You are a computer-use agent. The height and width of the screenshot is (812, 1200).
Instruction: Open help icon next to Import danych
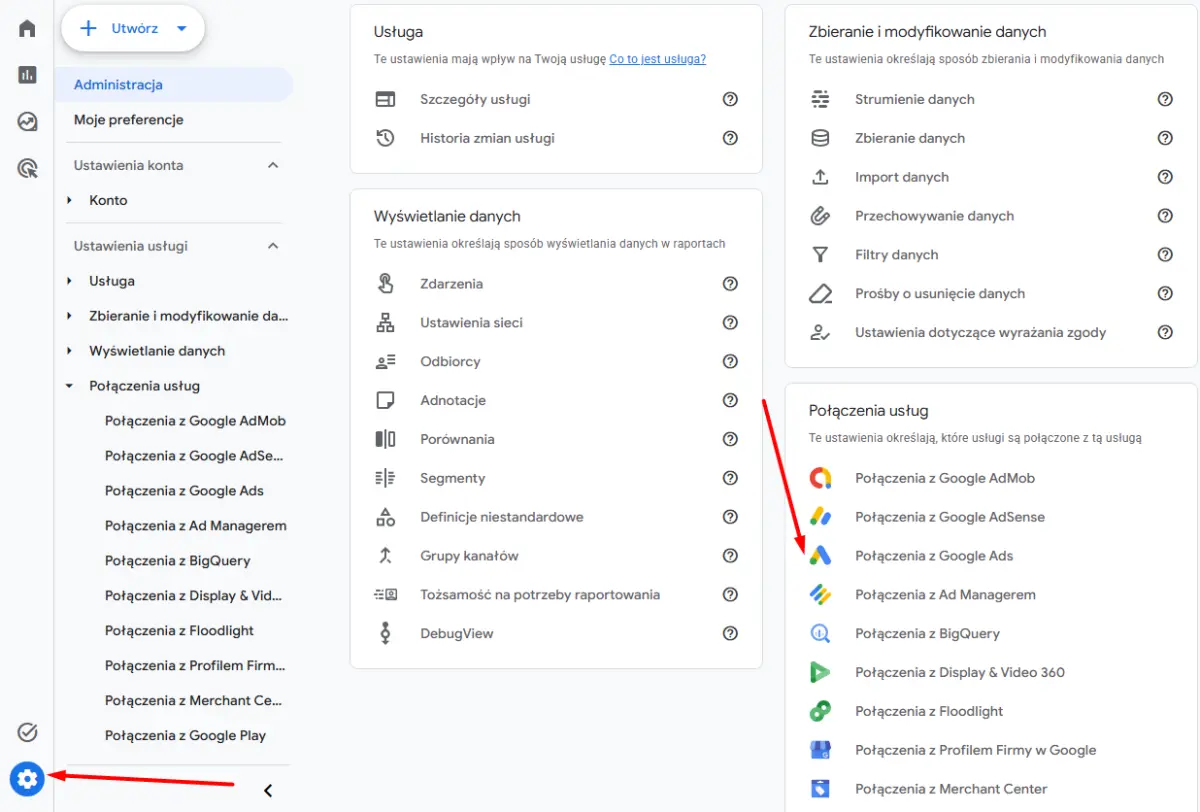click(1165, 177)
